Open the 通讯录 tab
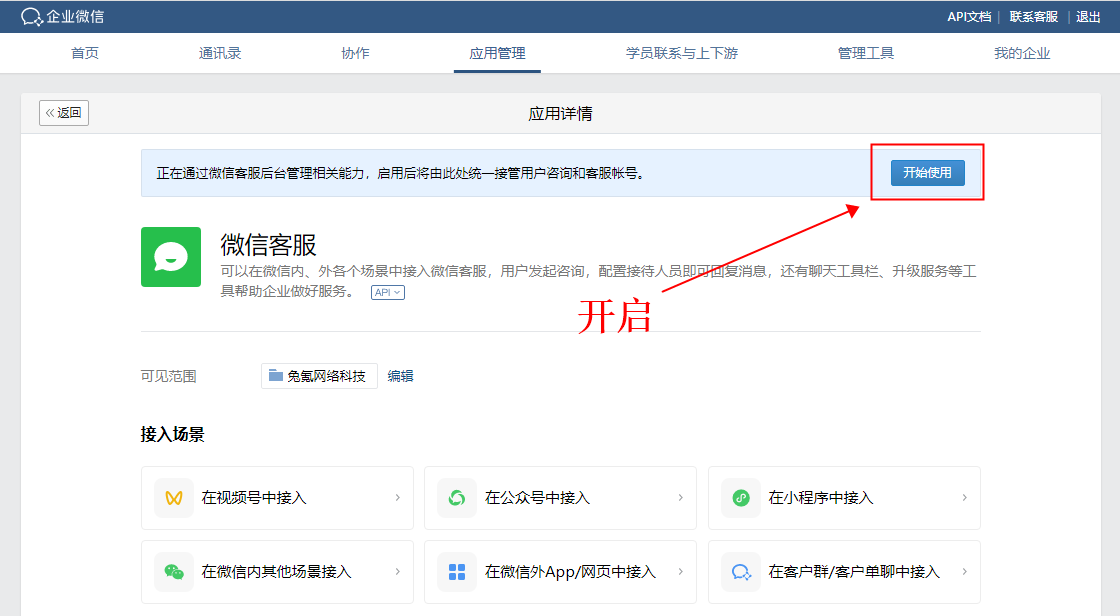1120x616 pixels. pos(220,54)
